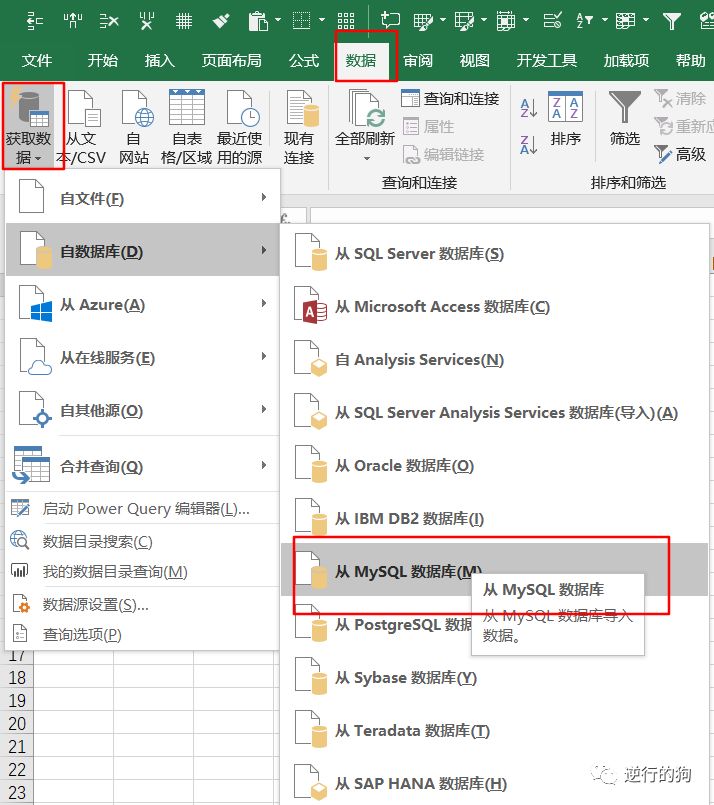714x805 pixels.
Task: Switch to the 插入 tab
Action: pyautogui.click(x=160, y=61)
